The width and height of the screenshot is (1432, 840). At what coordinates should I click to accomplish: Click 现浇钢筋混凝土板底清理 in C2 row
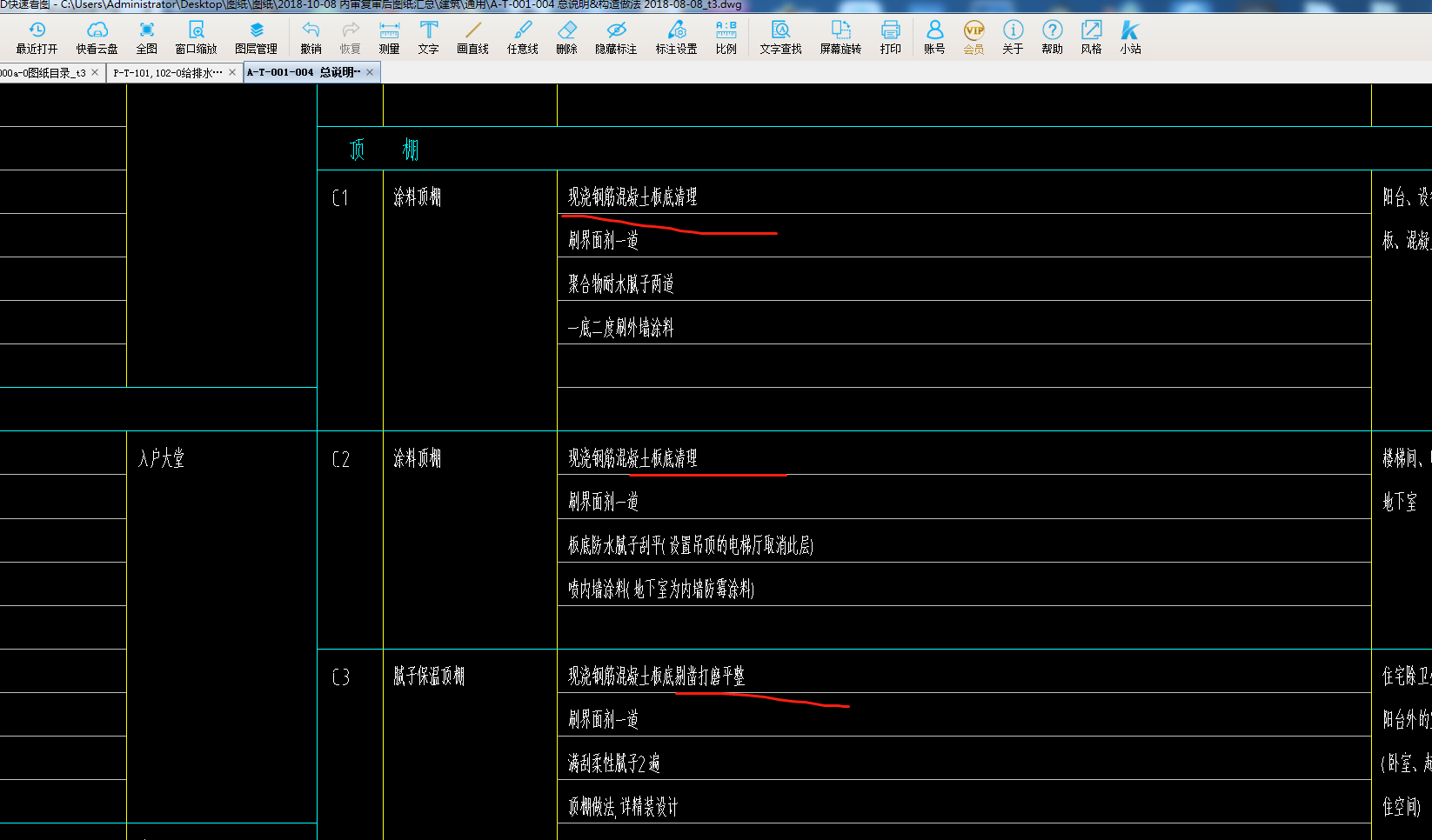(x=632, y=458)
